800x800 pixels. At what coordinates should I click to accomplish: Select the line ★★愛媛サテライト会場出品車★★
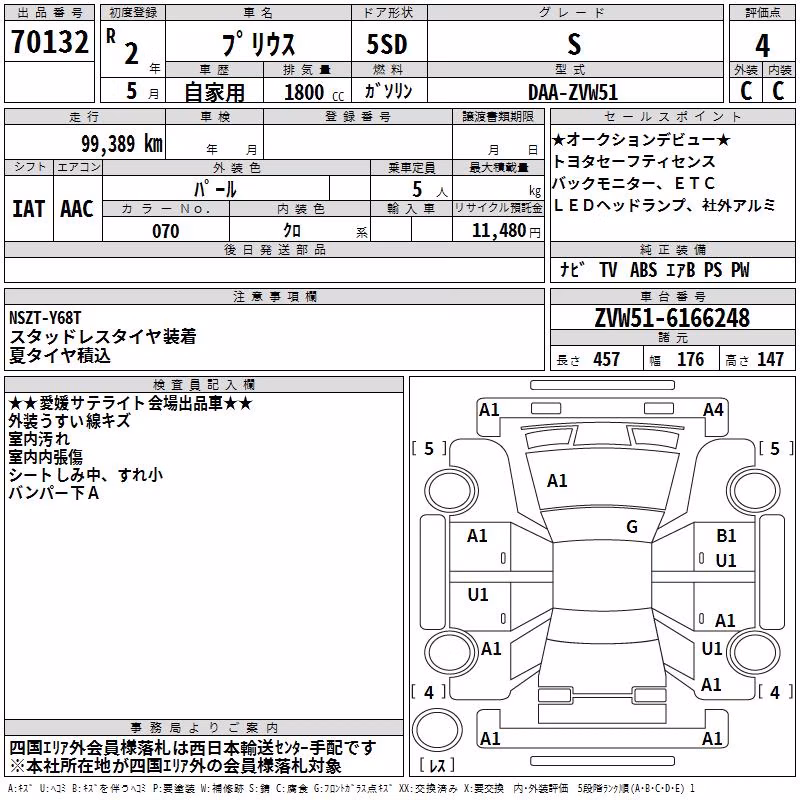pyautogui.click(x=130, y=403)
